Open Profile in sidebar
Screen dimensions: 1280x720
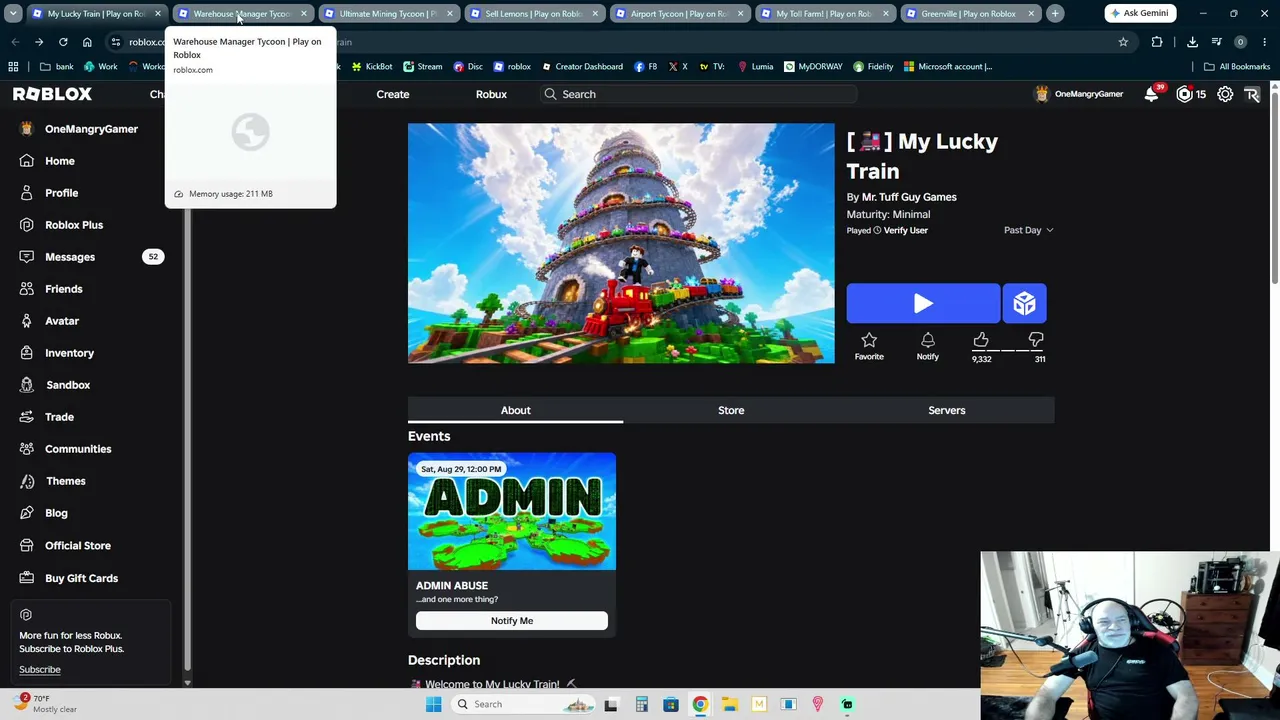61,193
